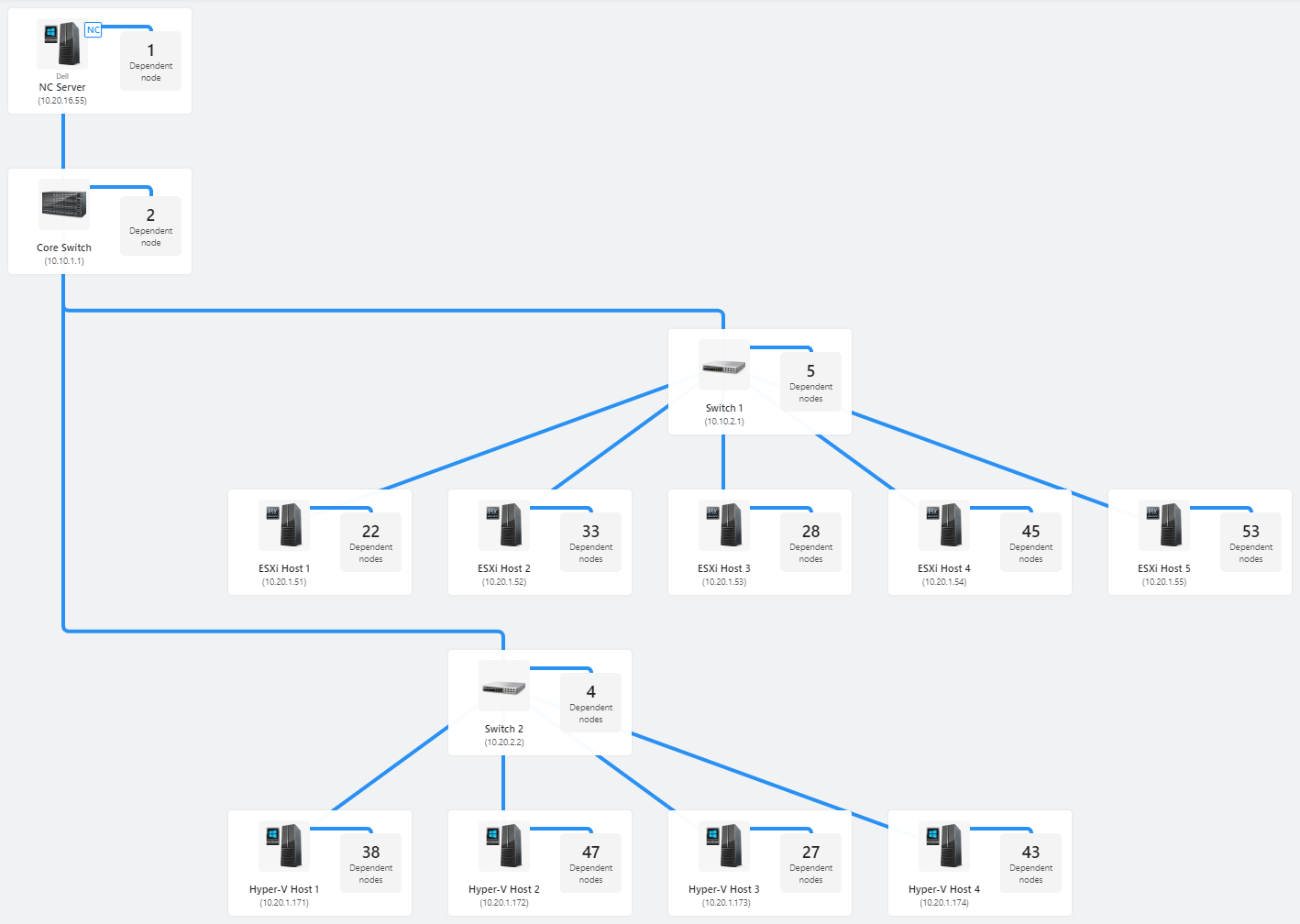Click IP address (10.20.1.53)

[724, 582]
